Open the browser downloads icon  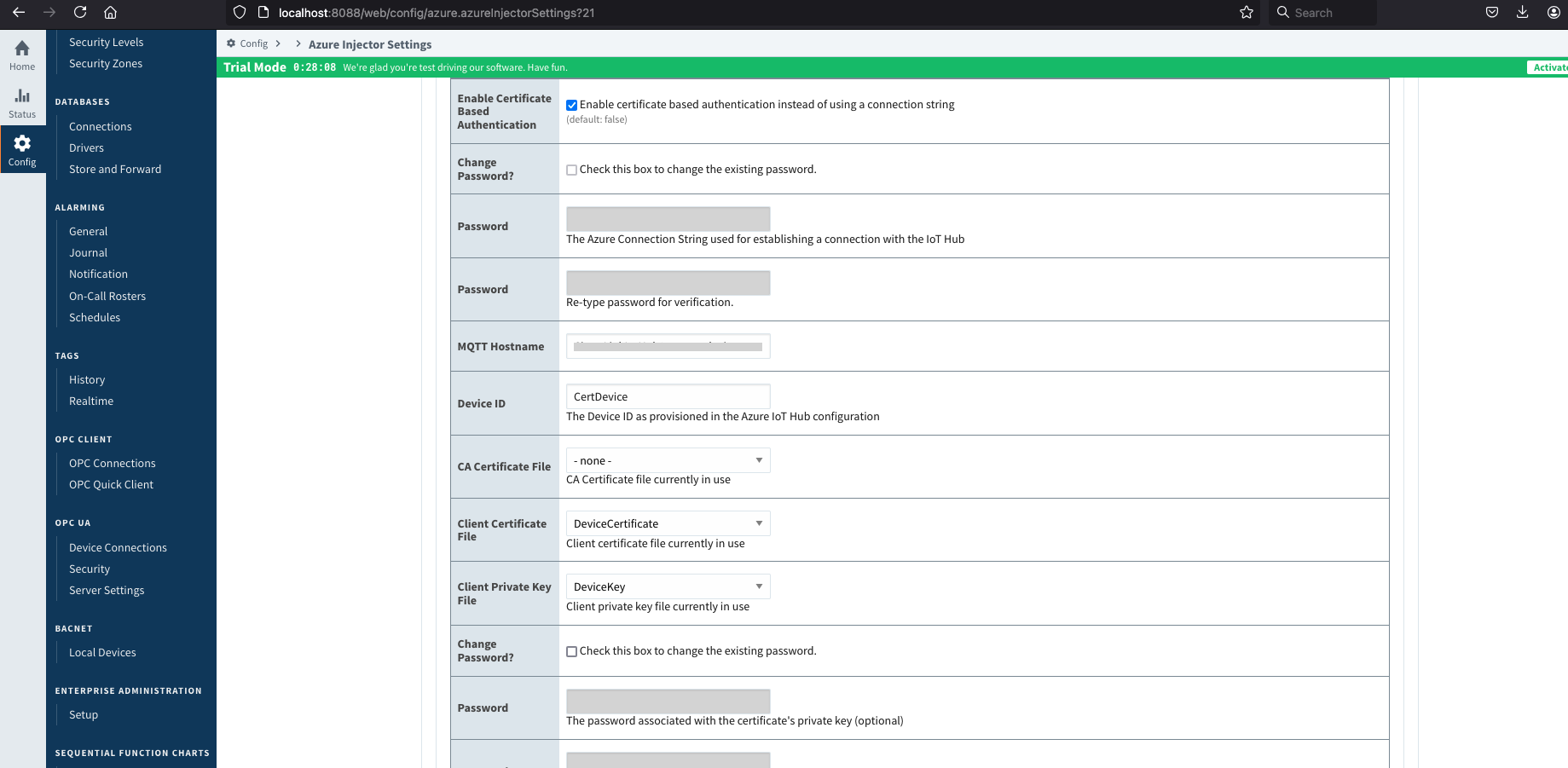click(x=1522, y=12)
